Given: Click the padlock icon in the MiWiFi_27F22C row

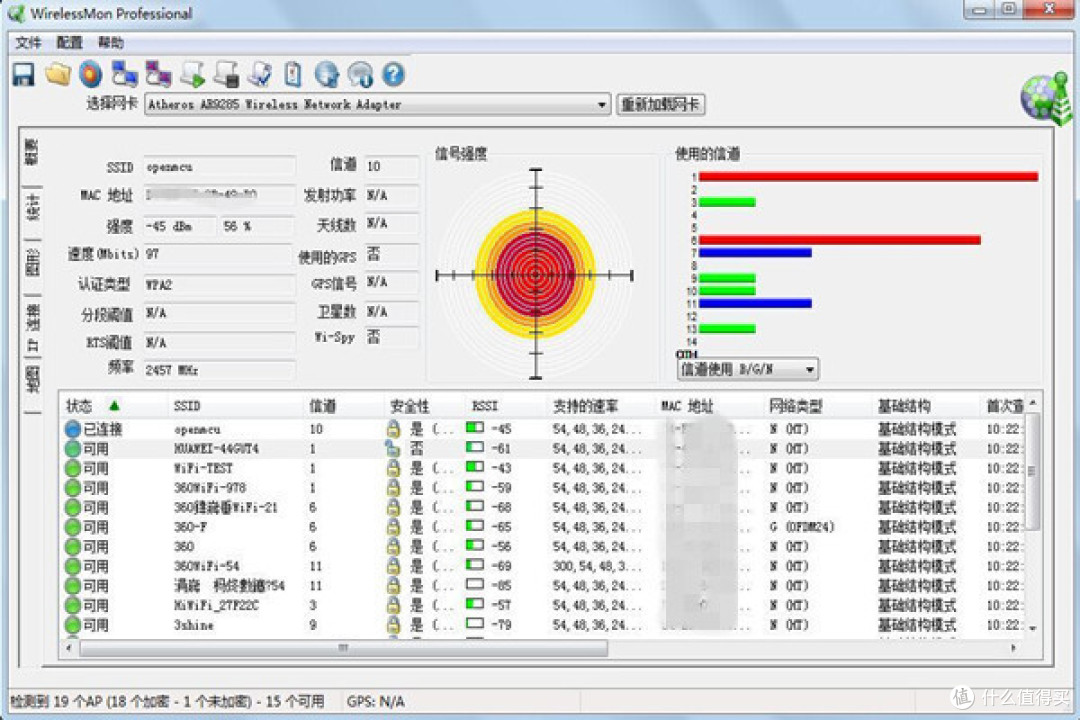Looking at the screenshot, I should (393, 605).
